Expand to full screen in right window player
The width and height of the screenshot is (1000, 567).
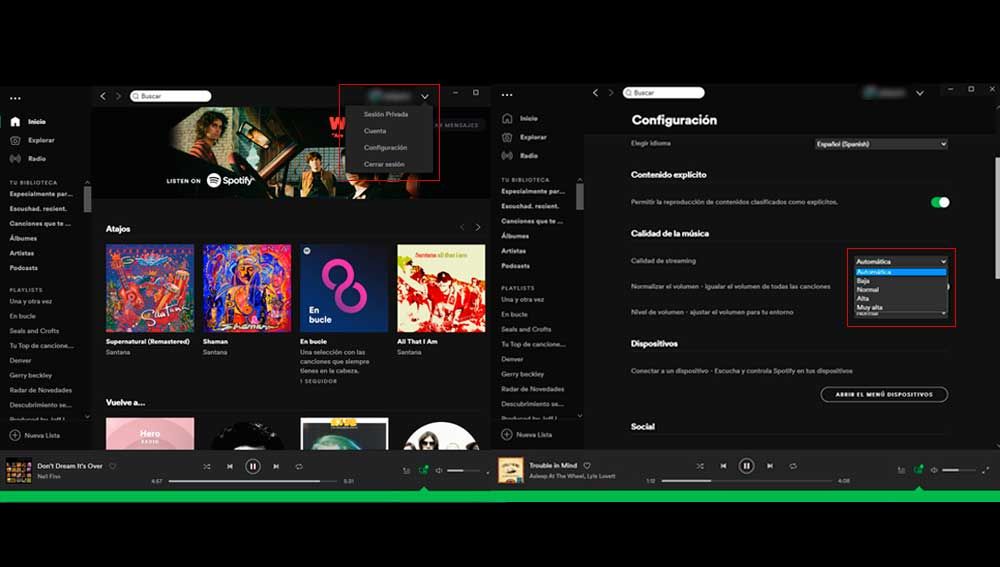point(985,470)
